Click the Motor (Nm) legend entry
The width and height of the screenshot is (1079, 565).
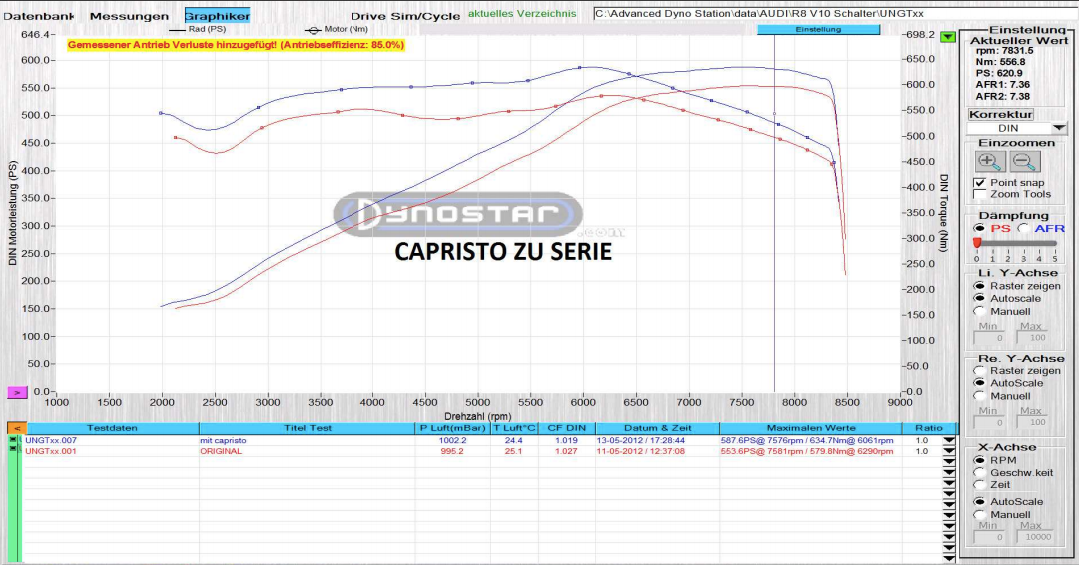(337, 30)
